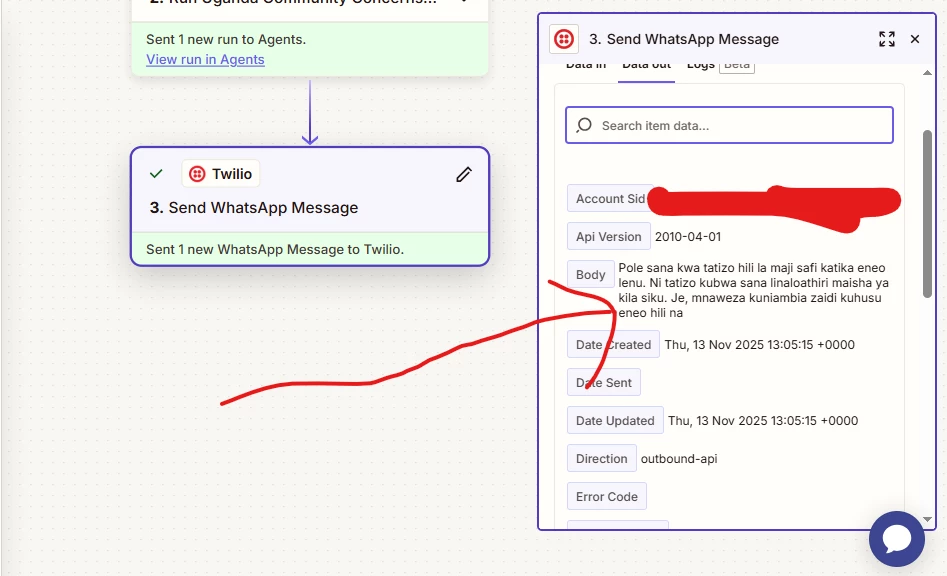Expand the panel to full screen

point(887,39)
